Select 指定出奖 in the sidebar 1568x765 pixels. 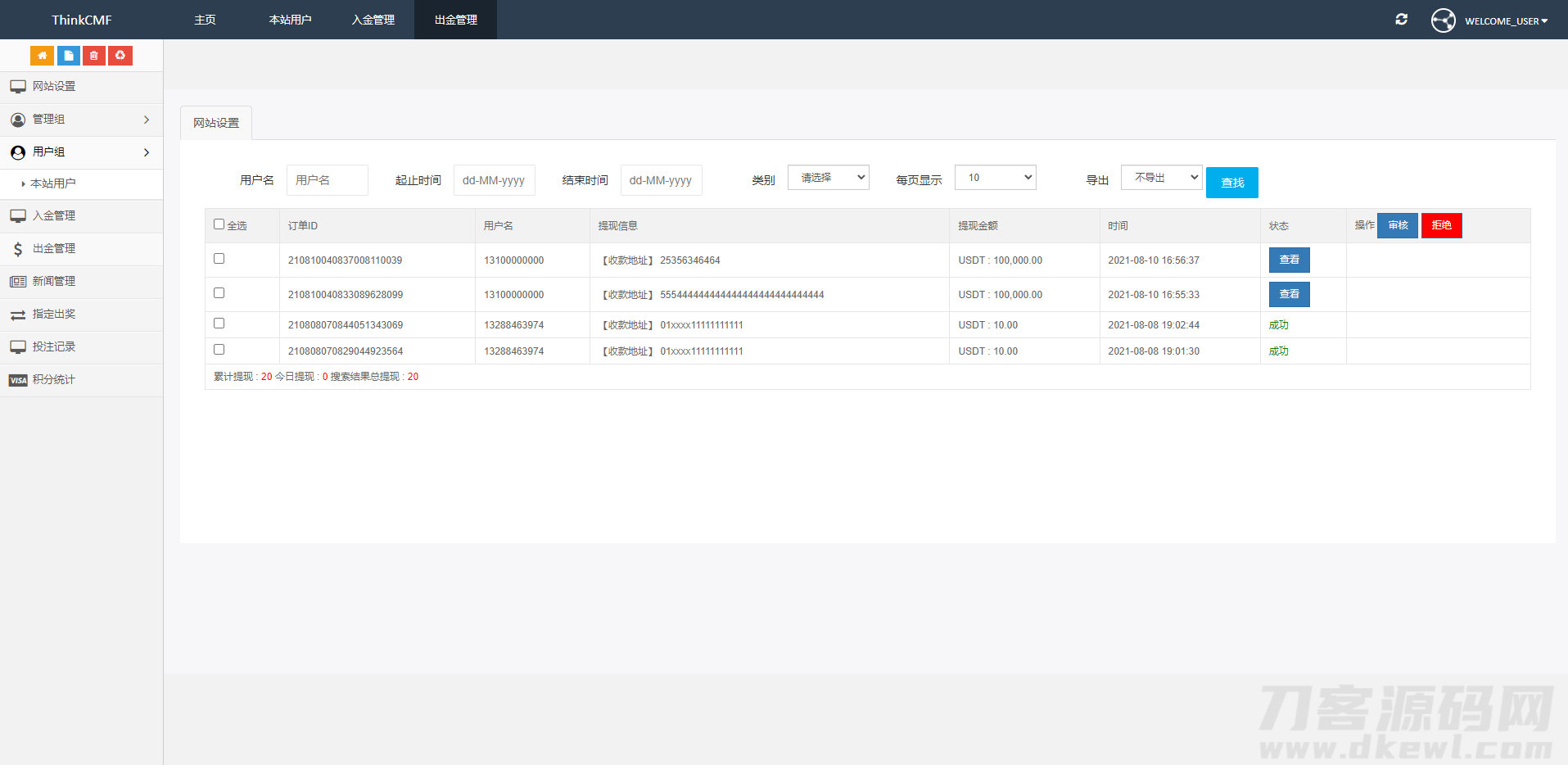coord(53,314)
